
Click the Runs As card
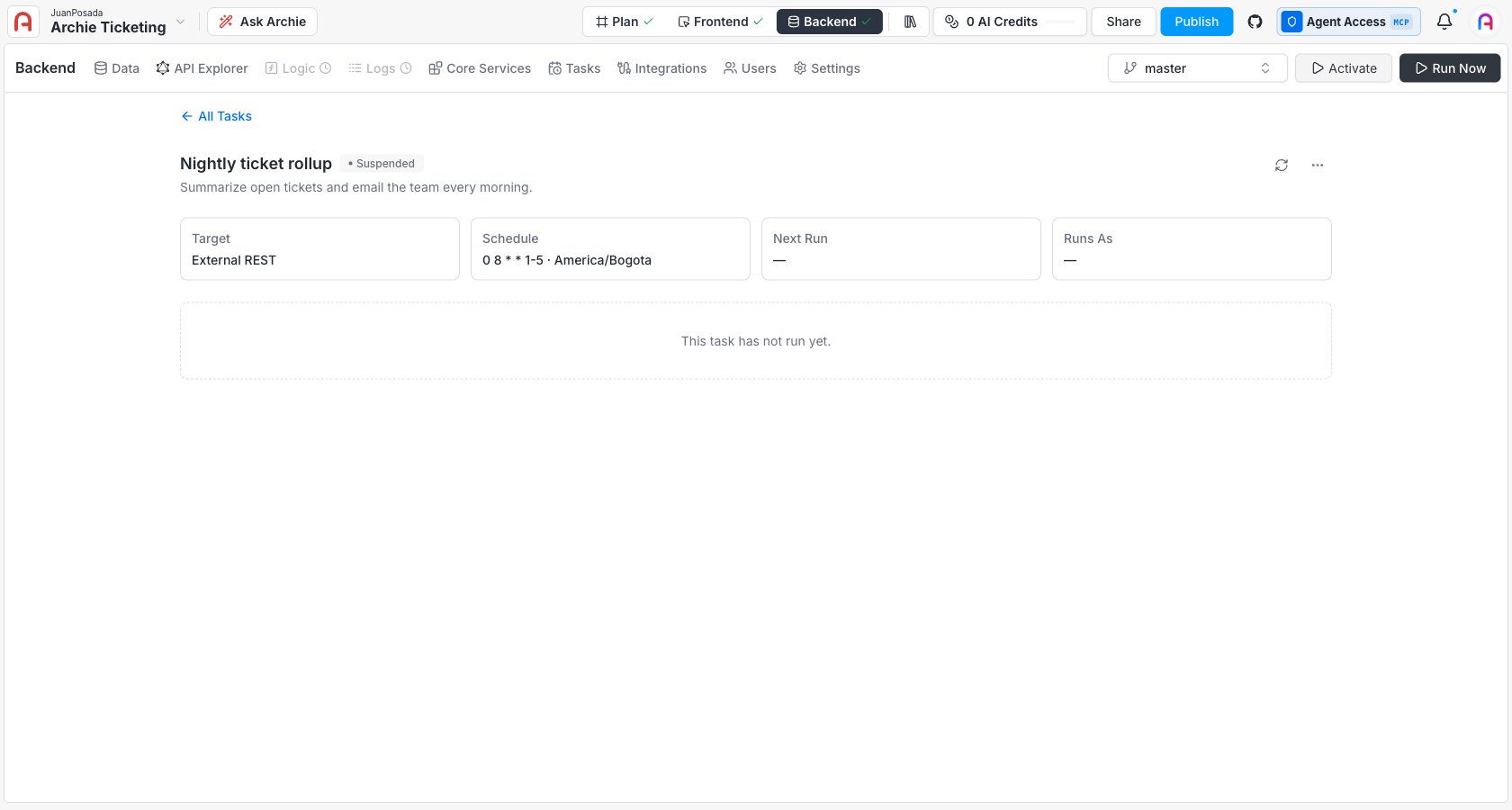pyautogui.click(x=1192, y=248)
